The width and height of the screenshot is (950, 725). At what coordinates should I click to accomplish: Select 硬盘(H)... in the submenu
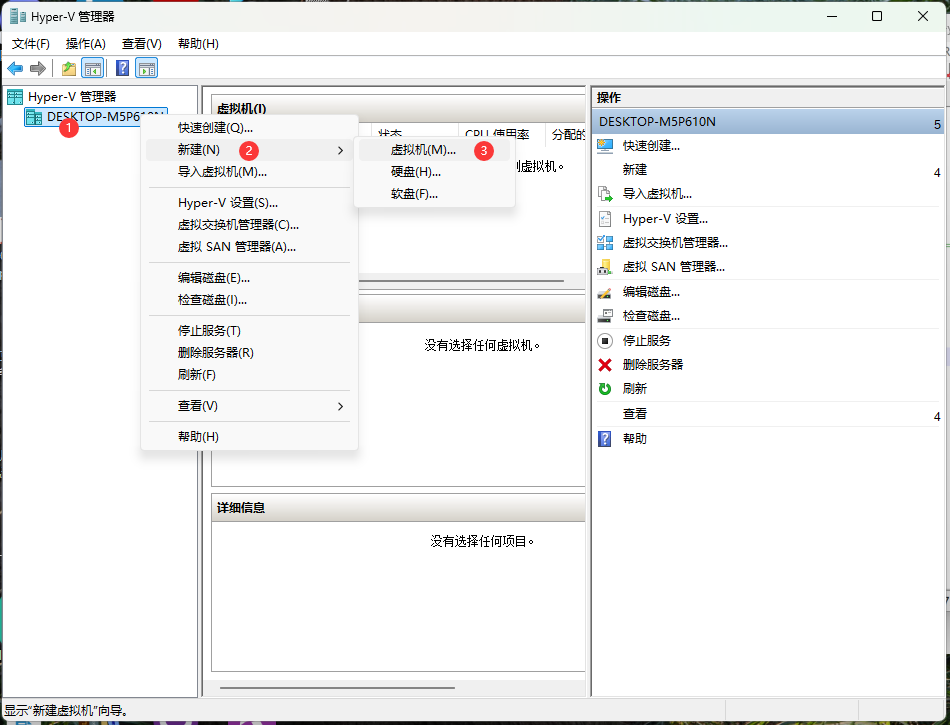(x=434, y=172)
